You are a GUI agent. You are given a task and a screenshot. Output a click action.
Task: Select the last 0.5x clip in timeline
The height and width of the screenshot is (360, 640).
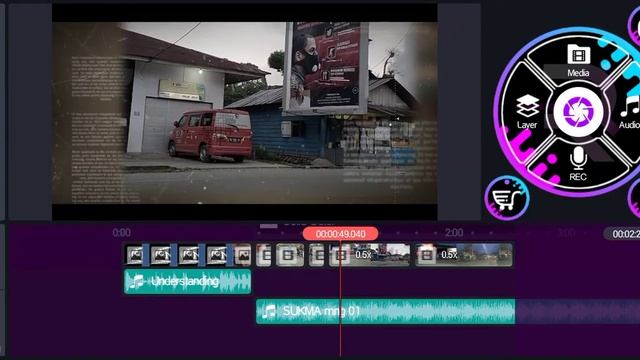coord(464,255)
